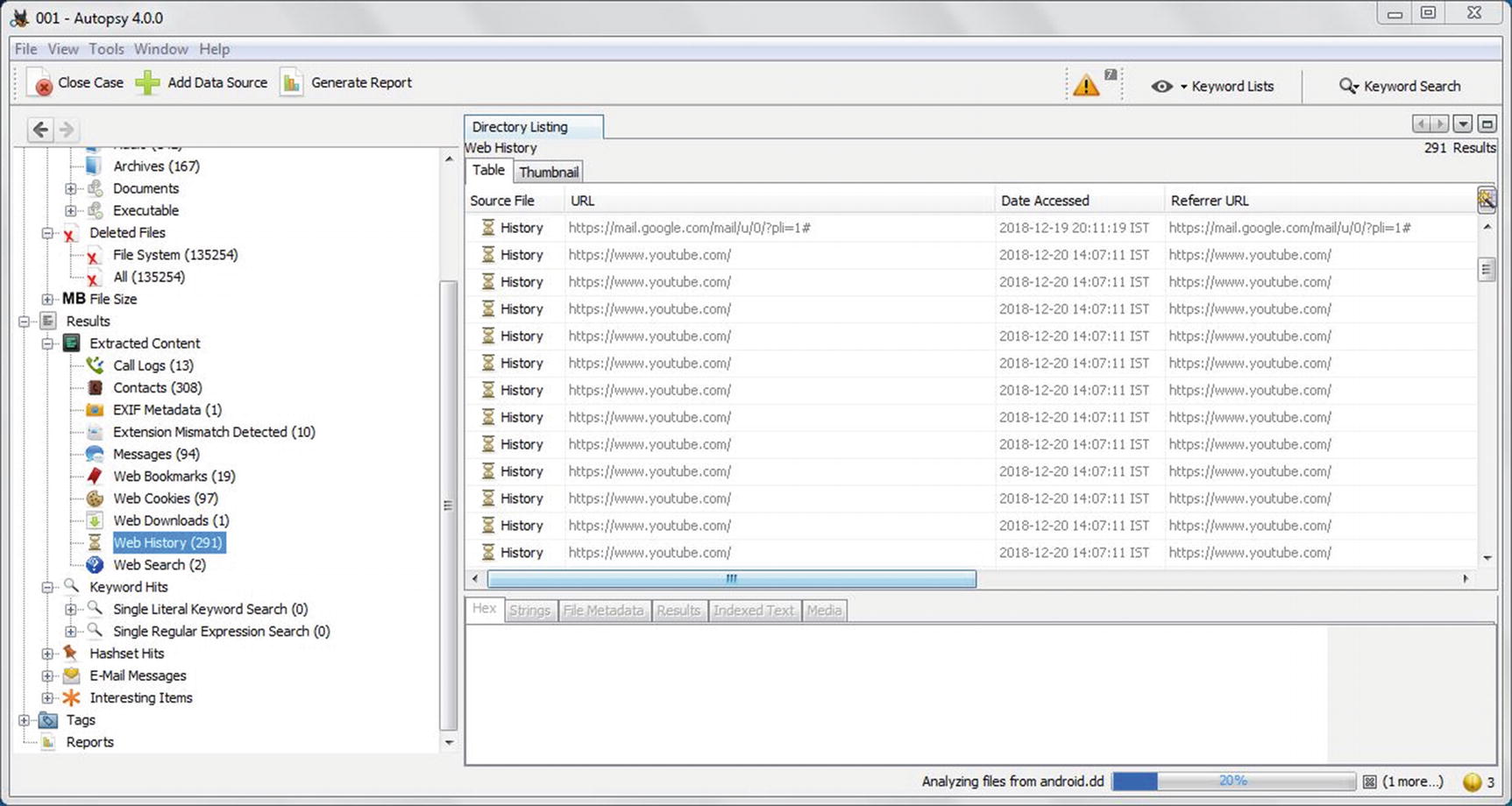The height and width of the screenshot is (806, 1512).
Task: Click the Hashset Hits icon
Action: (x=71, y=653)
